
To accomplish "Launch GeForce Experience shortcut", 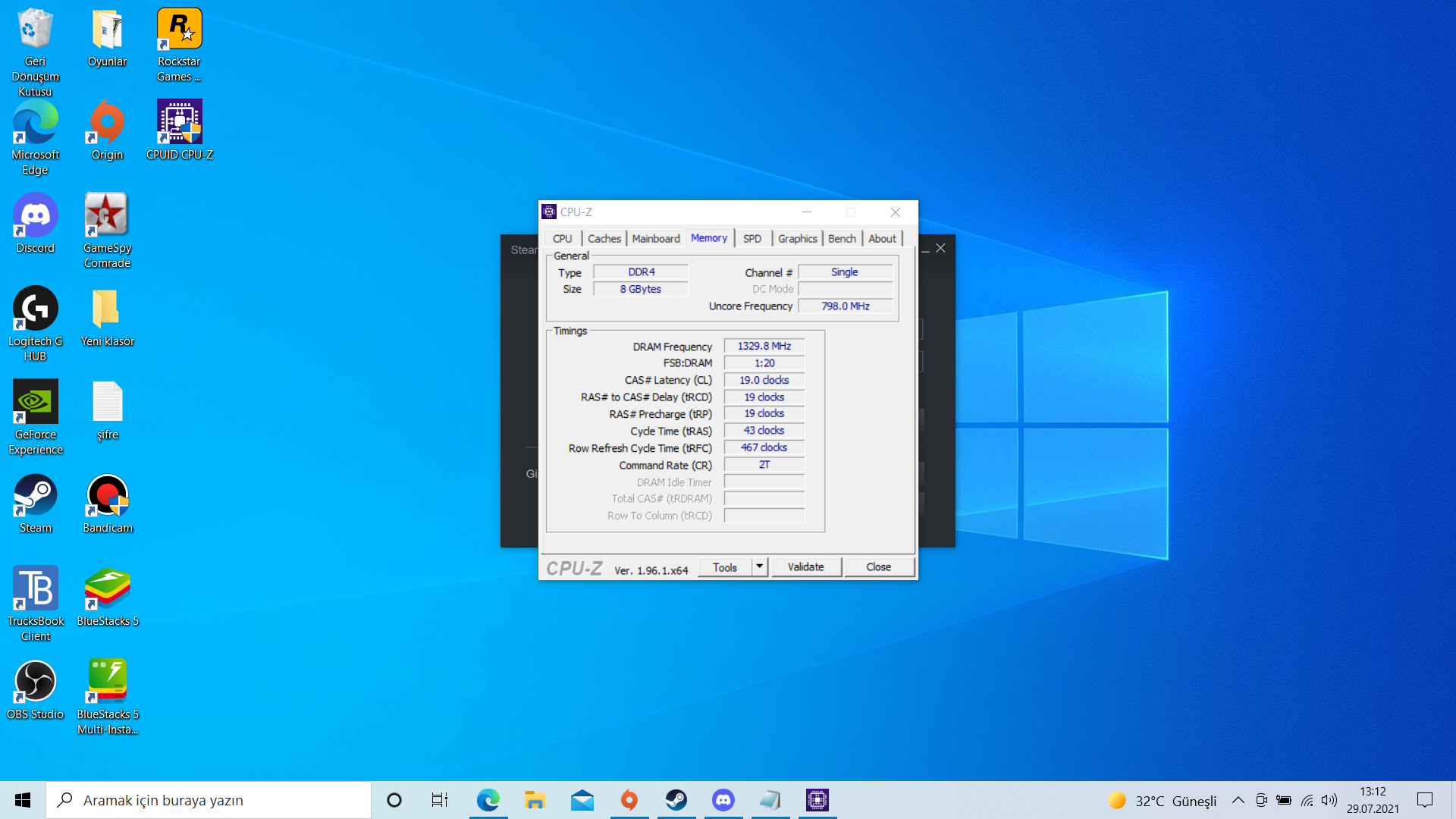I will point(35,418).
